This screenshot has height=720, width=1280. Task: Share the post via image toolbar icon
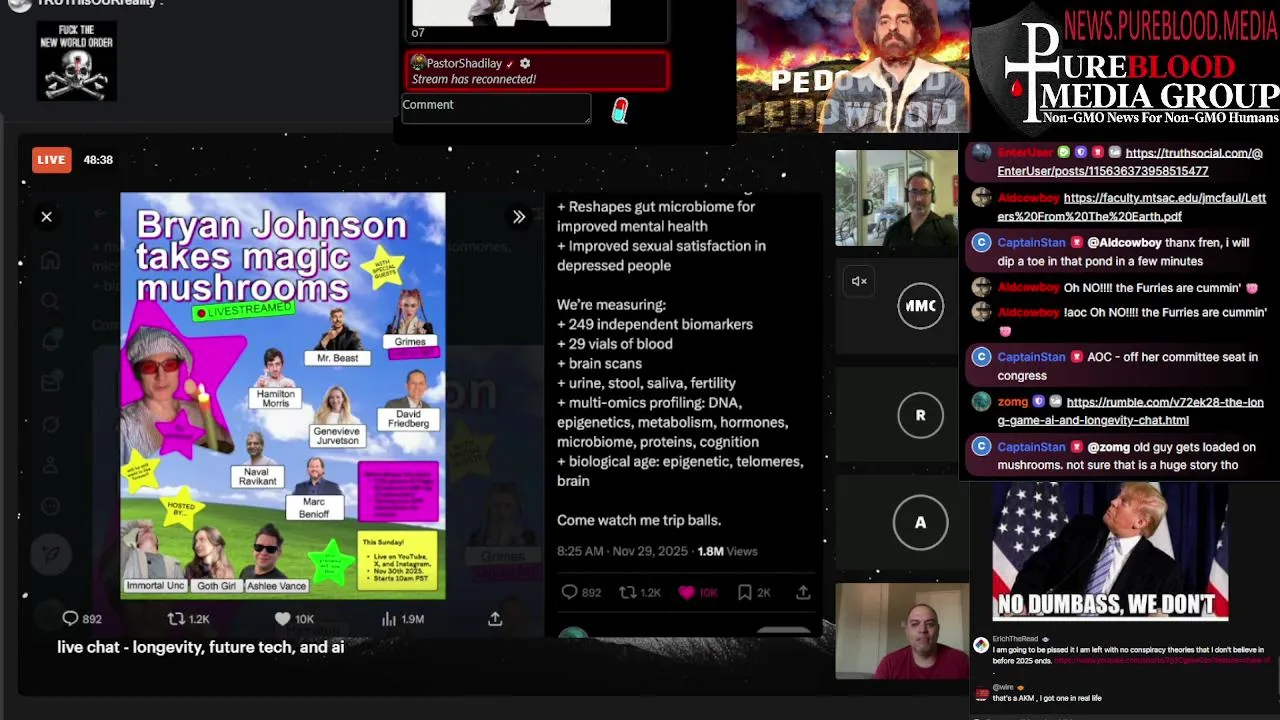click(495, 619)
